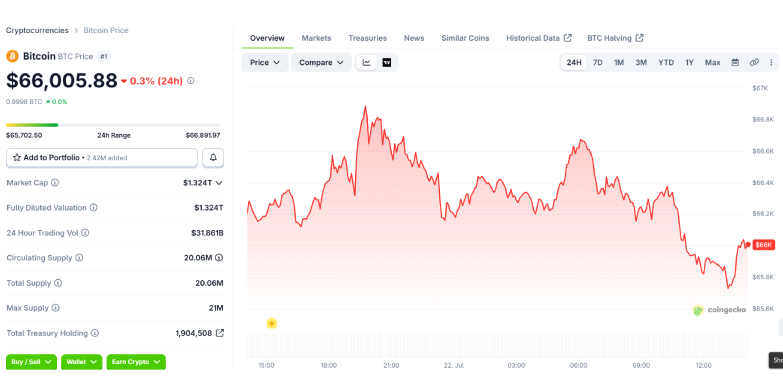Click Total Treasury Holding info icon
Viewport: 783px width, 388px height.
coord(94,333)
